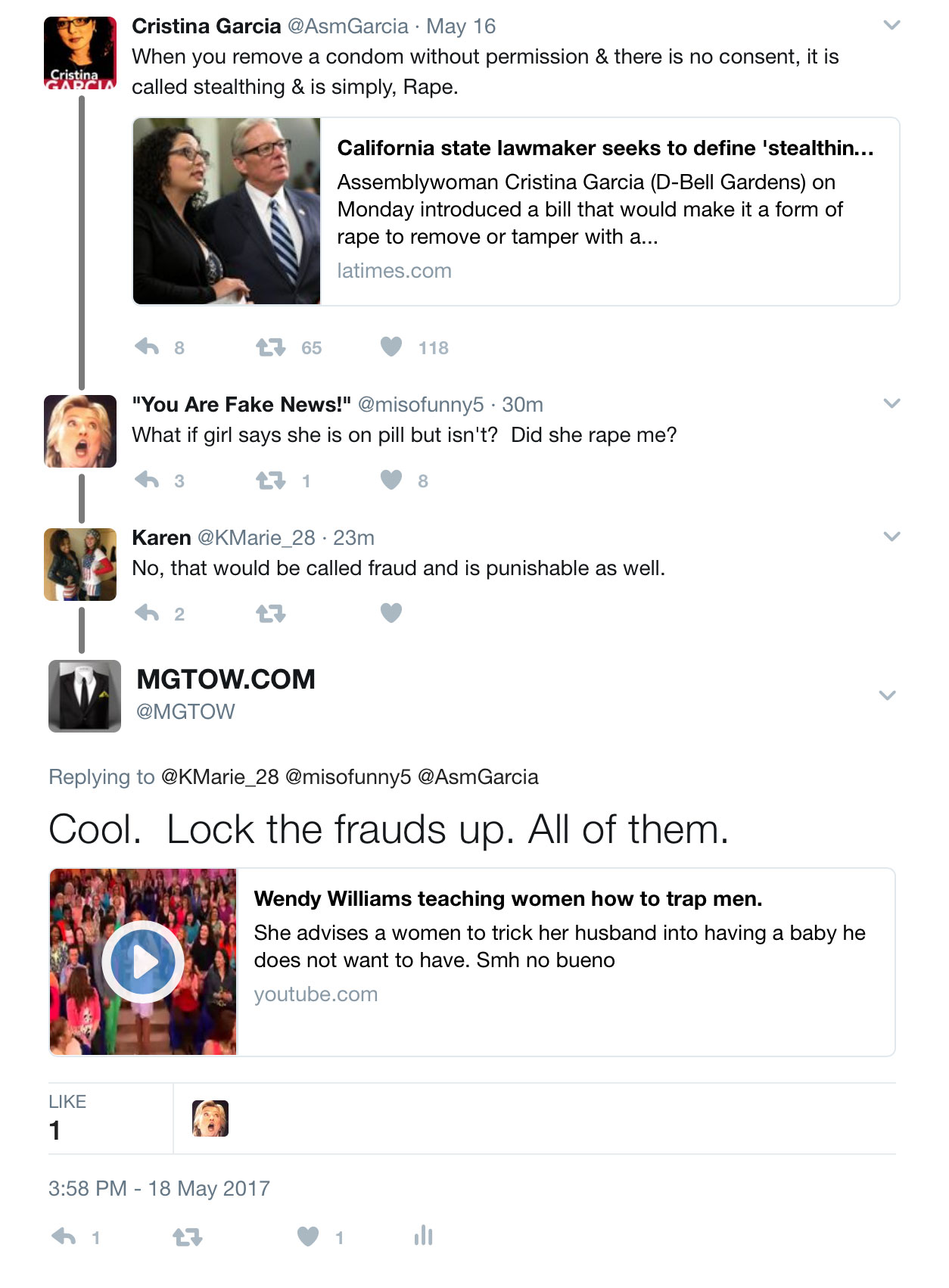Open options chevron on Cristina Garcia's tweet
Image resolution: width=949 pixels, height=1288 pixels.
click(892, 26)
